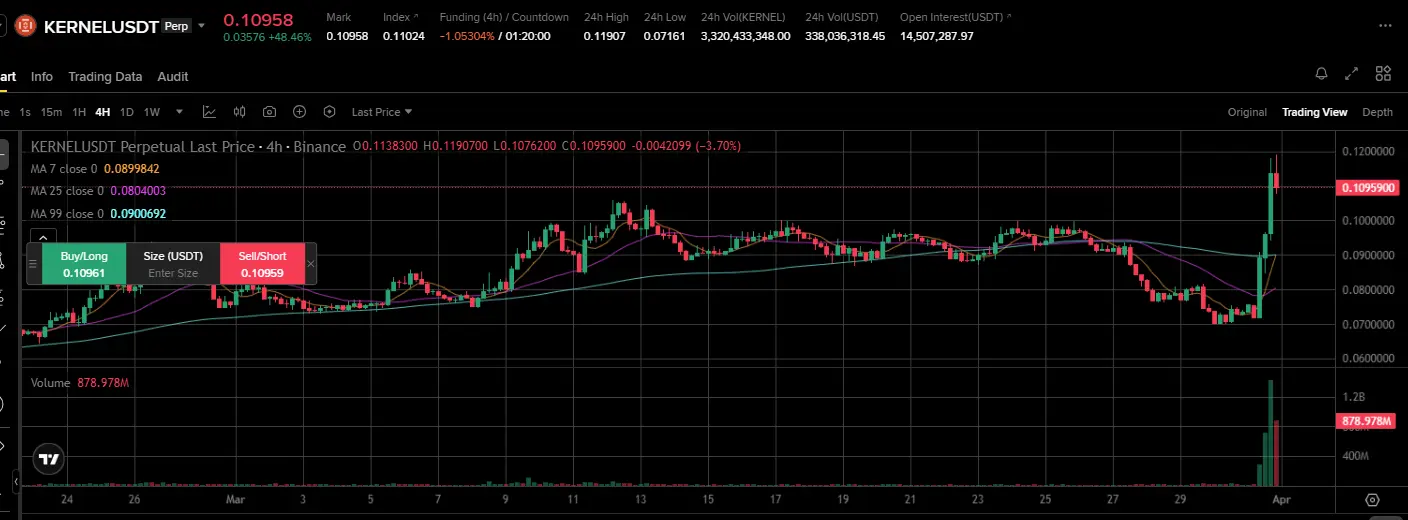
Task: Click the Funding (4h) / Countdown label
Action: [505, 17]
